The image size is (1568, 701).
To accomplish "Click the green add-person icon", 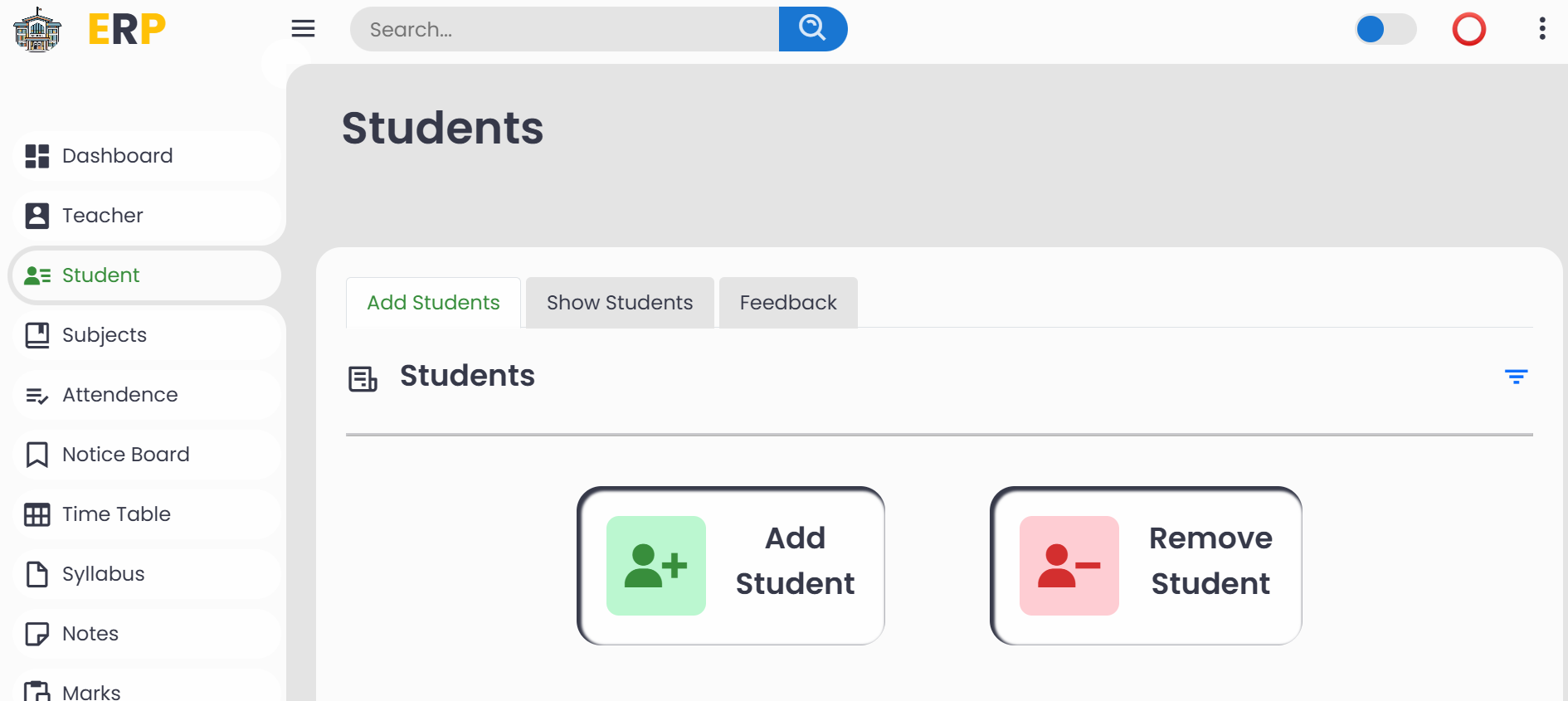I will tap(655, 566).
